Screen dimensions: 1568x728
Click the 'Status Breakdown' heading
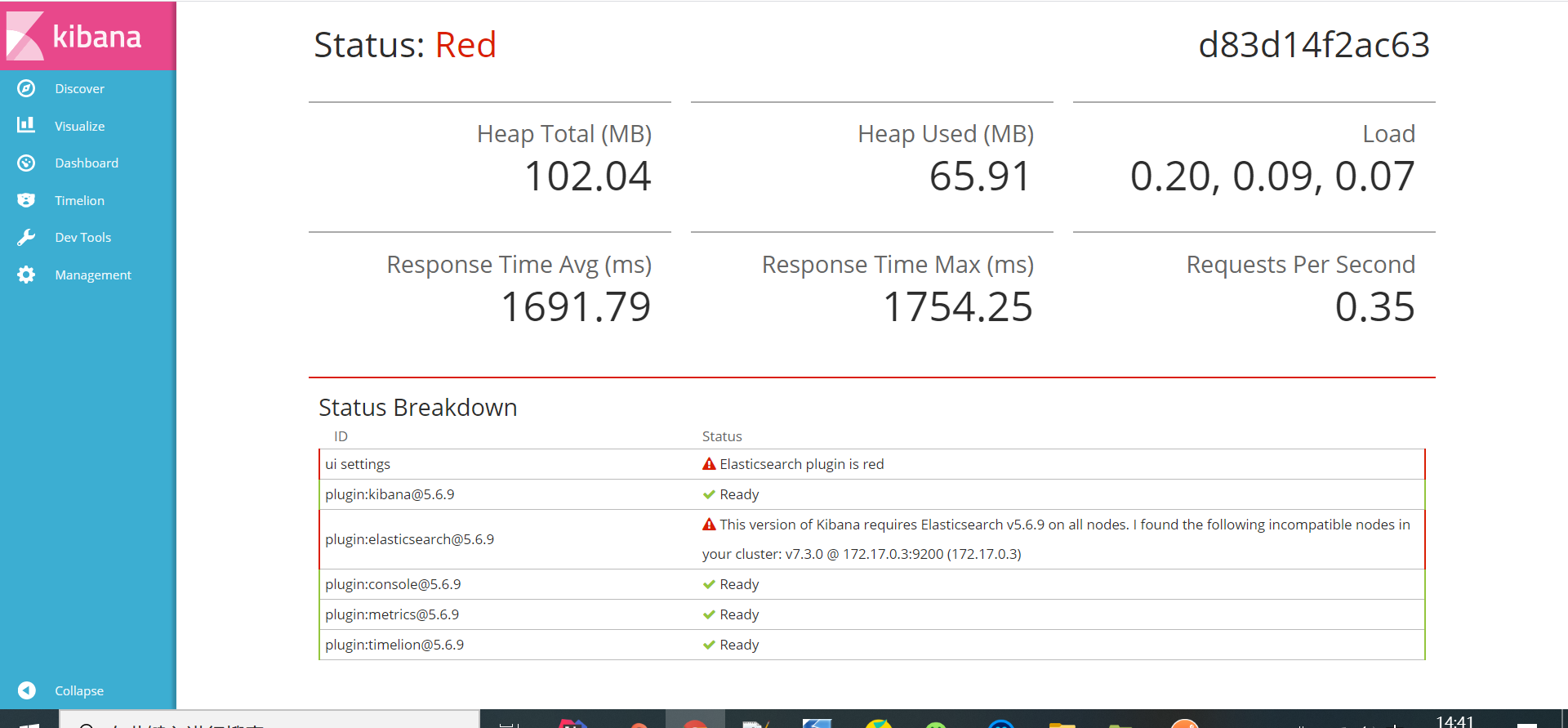(418, 407)
